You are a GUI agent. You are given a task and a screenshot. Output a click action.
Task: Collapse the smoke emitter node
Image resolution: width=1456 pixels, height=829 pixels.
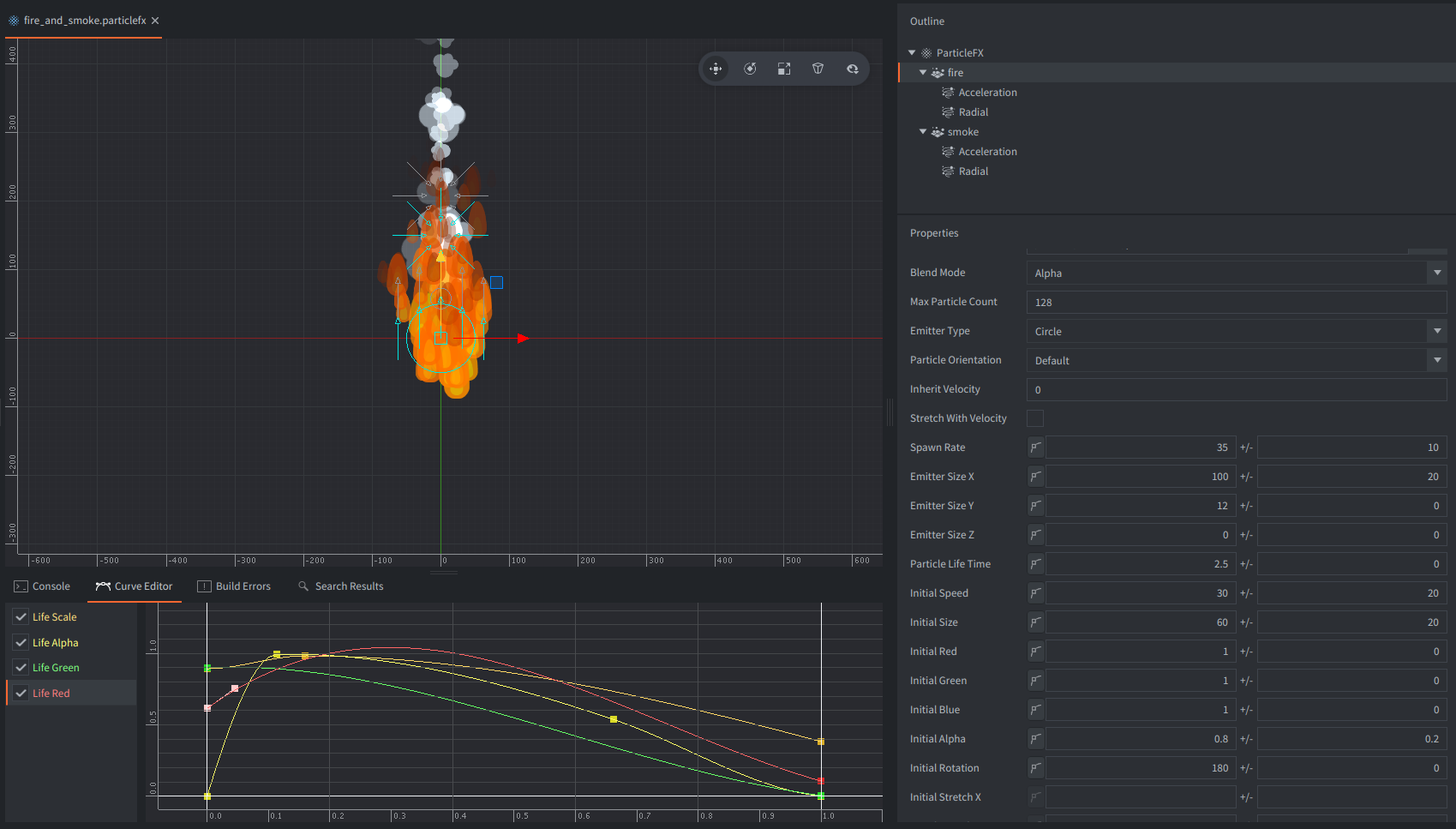coord(923,132)
